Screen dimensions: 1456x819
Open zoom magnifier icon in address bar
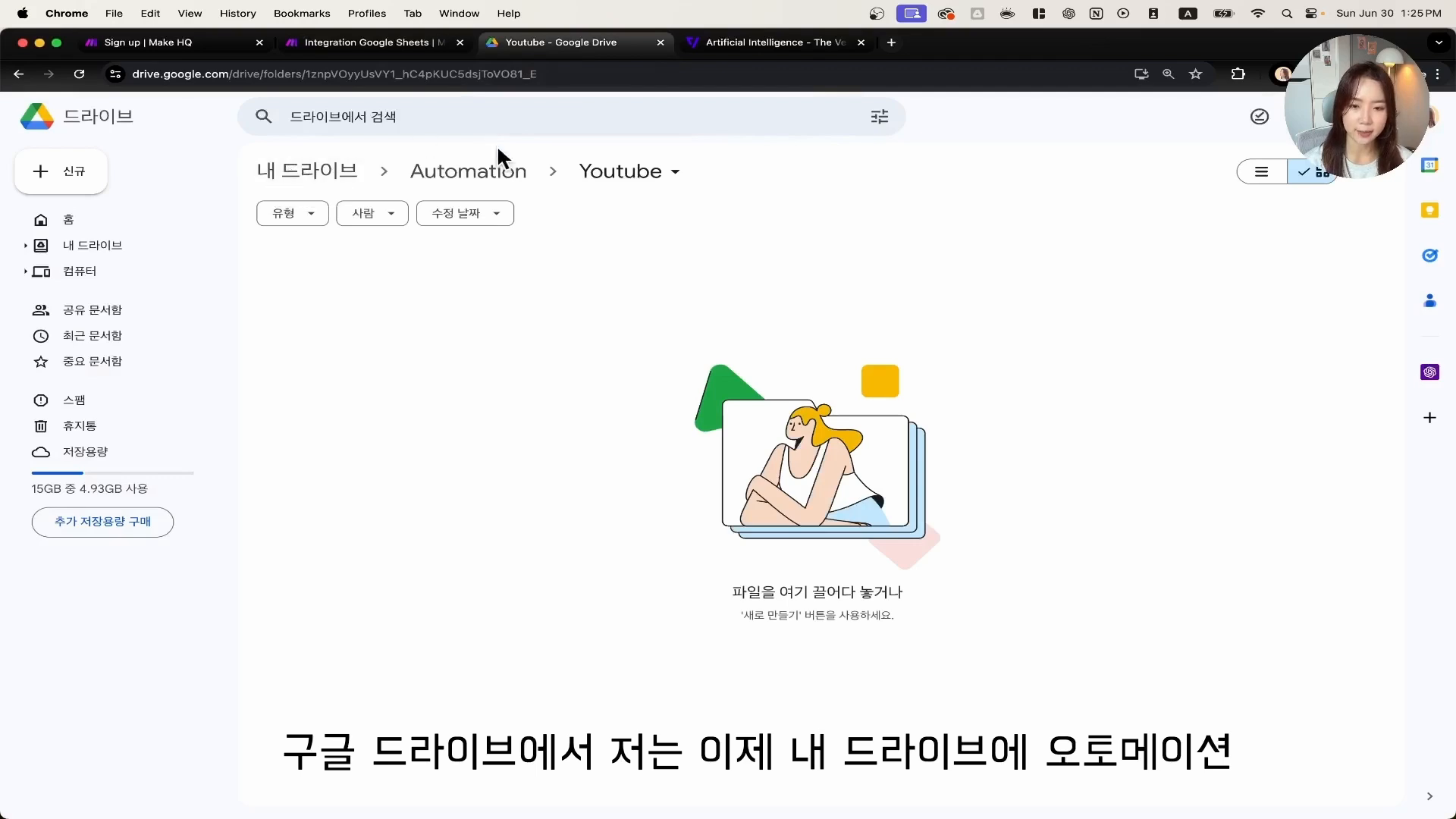(x=1168, y=74)
